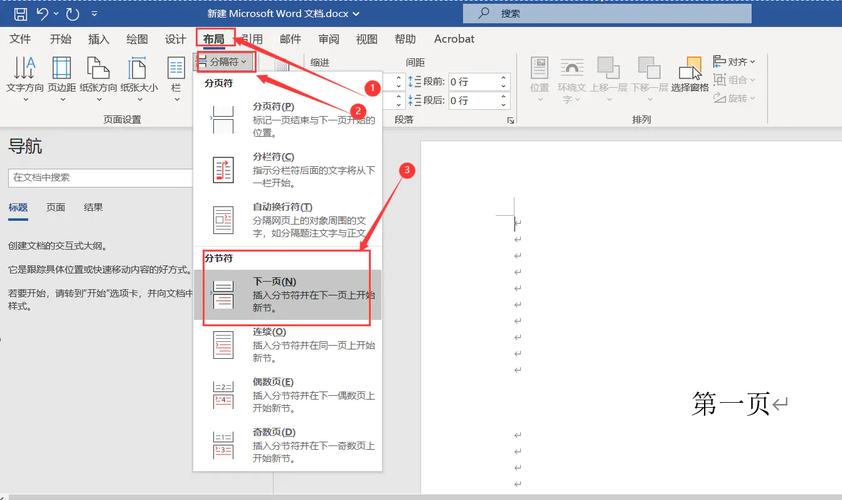Choose 奇数页(D) odd page section break
The width and height of the screenshot is (842, 500).
[287, 445]
